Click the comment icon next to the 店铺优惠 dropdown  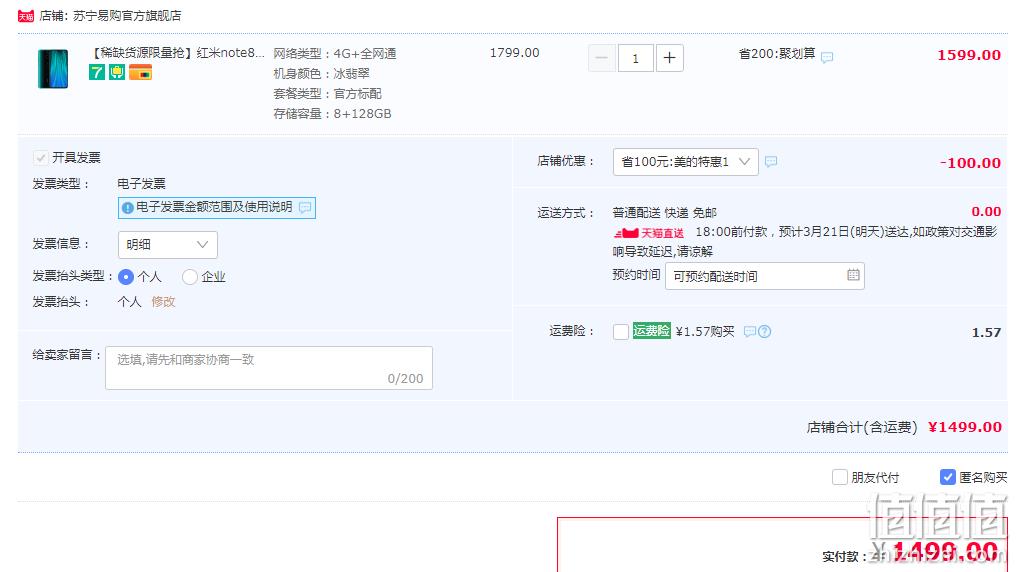[x=771, y=161]
